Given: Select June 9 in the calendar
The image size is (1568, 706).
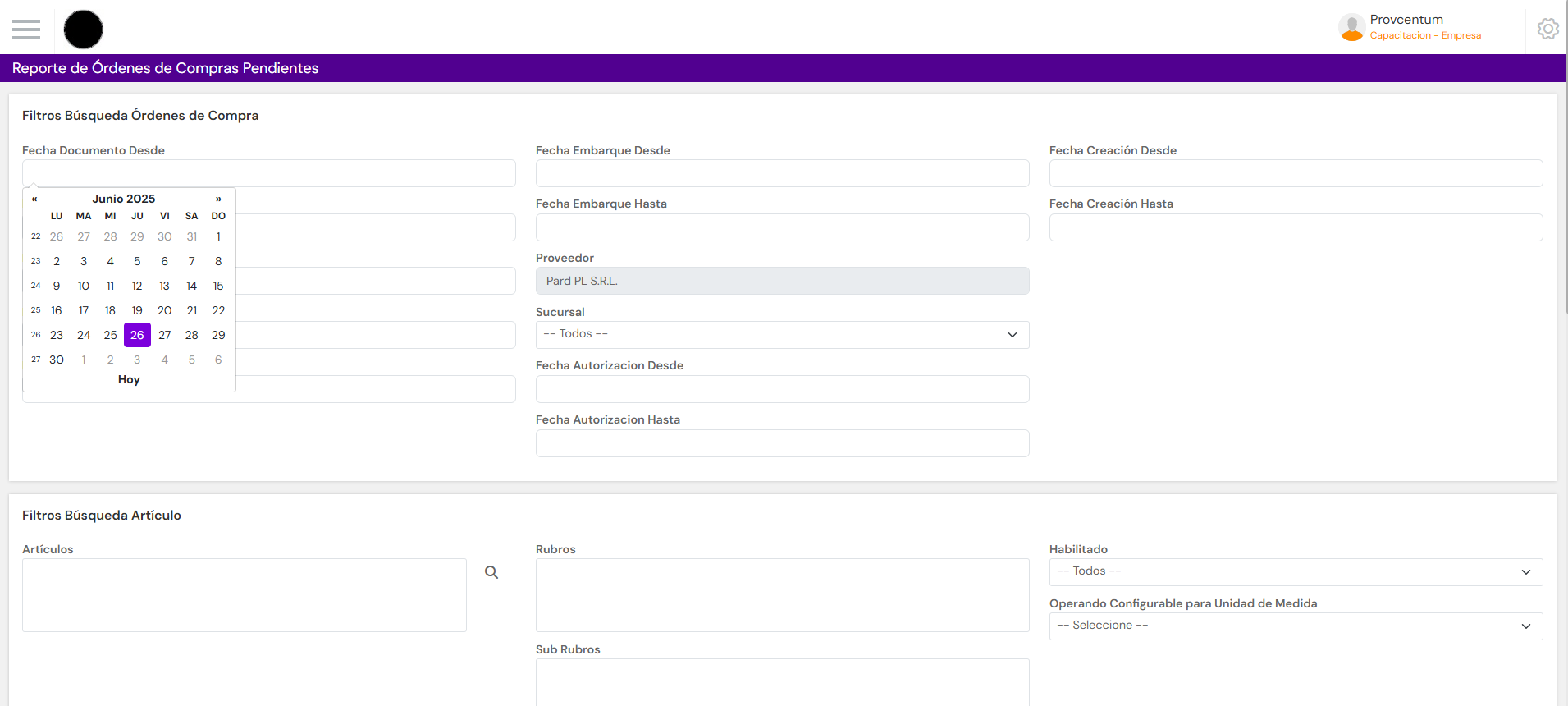Looking at the screenshot, I should point(57,286).
